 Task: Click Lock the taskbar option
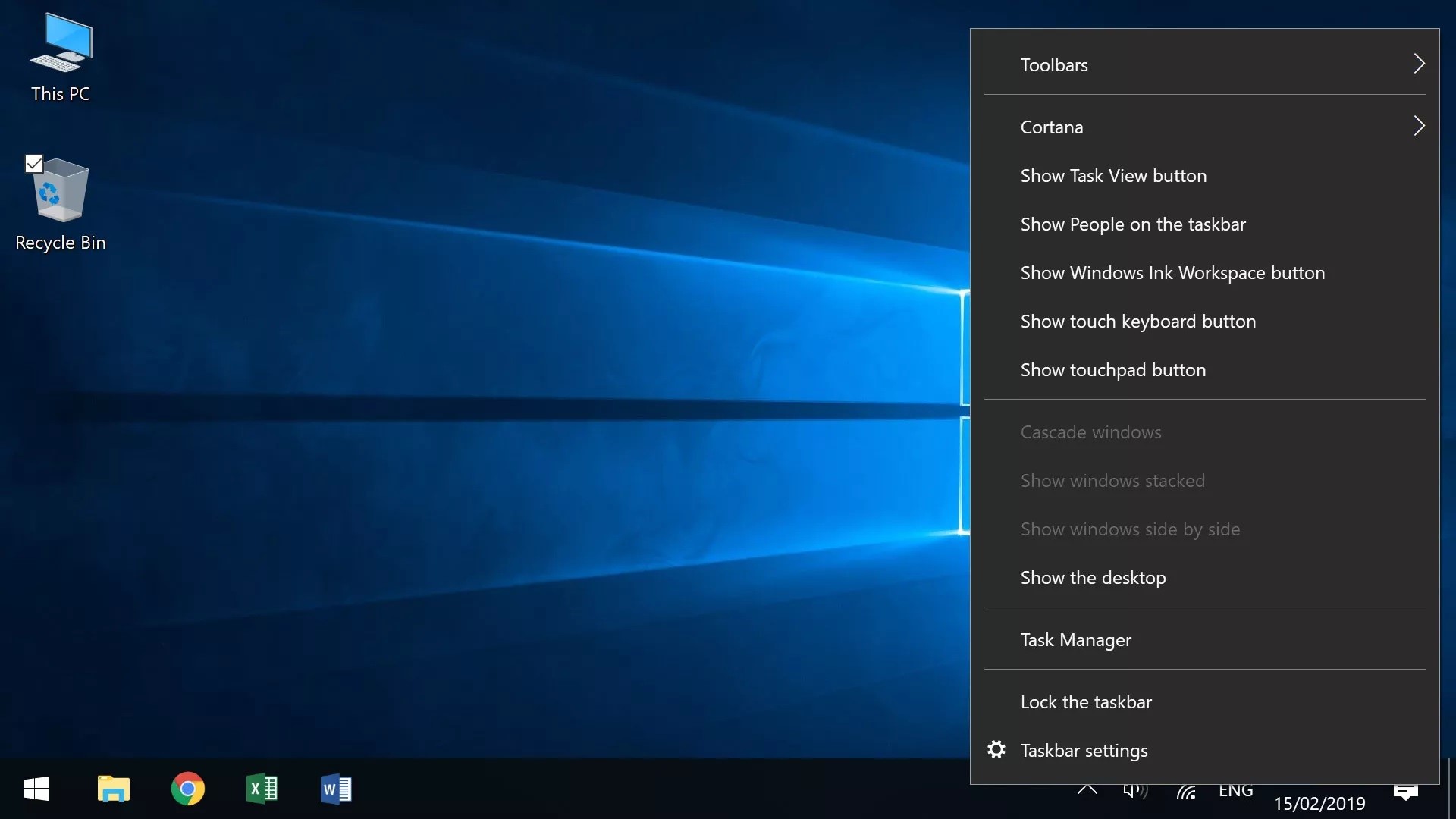[x=1086, y=702]
